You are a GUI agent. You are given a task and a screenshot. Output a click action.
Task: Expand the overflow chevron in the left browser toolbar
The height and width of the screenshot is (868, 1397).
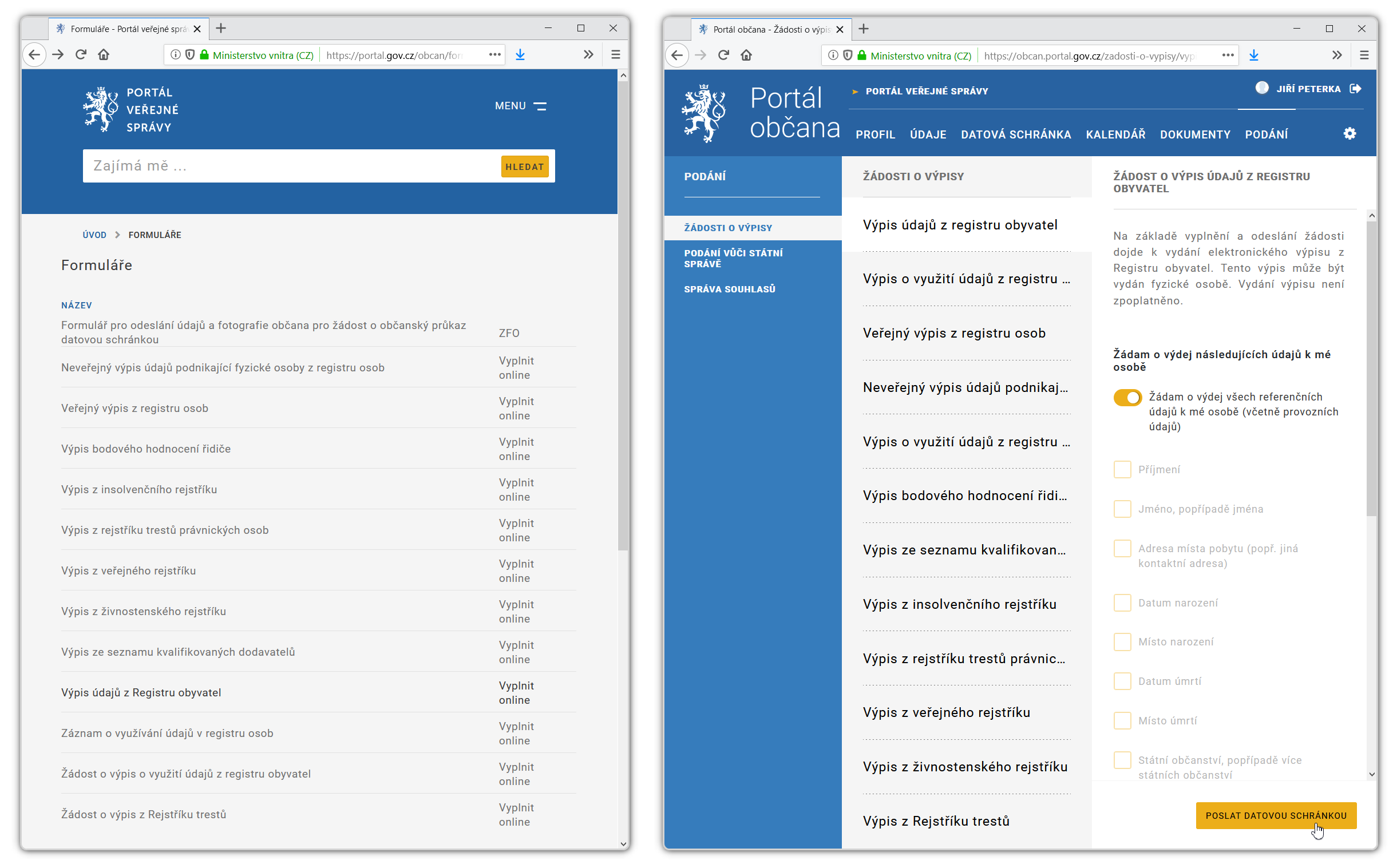[x=588, y=55]
